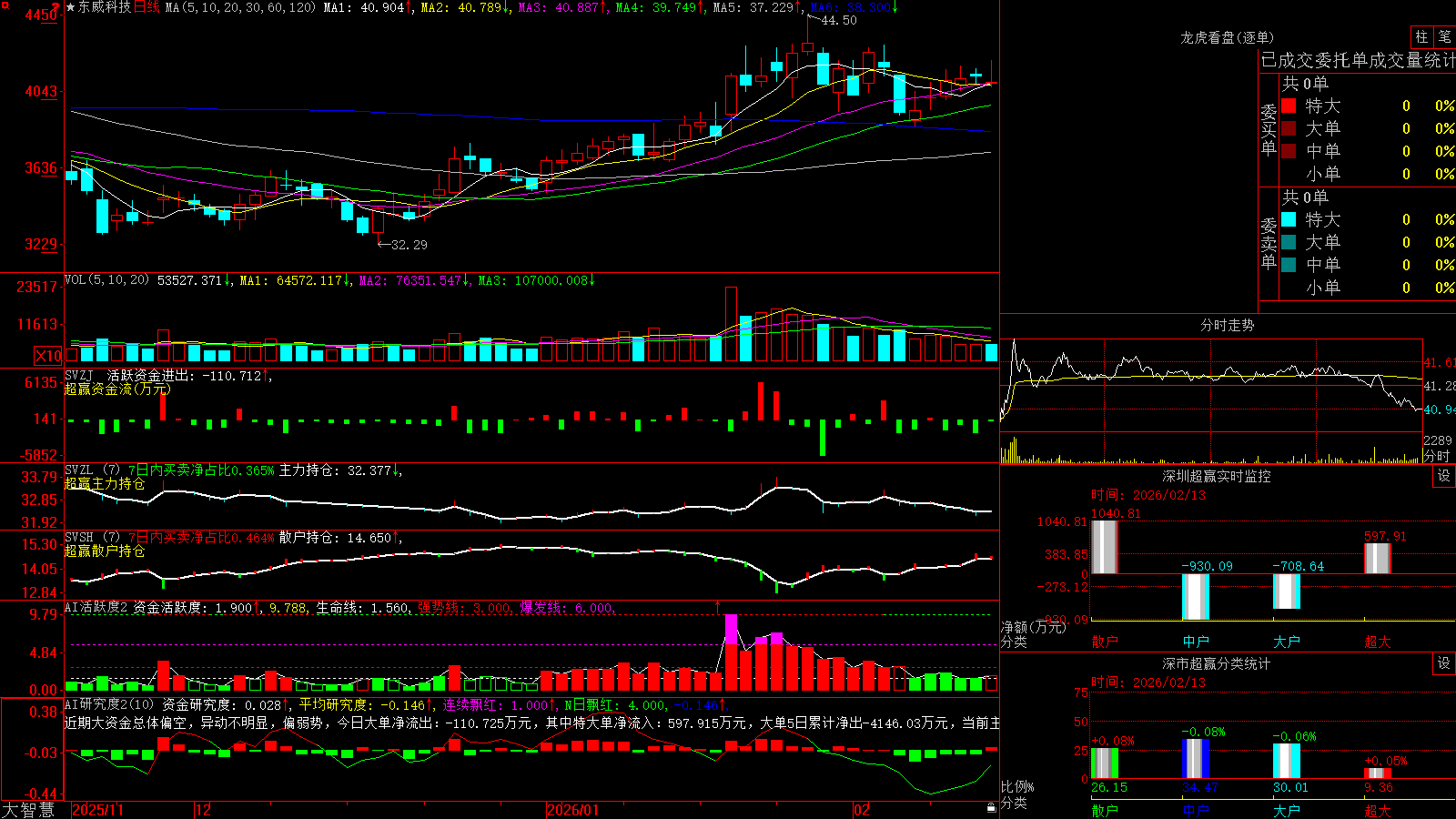Click the lock icon on the timeline

point(991,808)
